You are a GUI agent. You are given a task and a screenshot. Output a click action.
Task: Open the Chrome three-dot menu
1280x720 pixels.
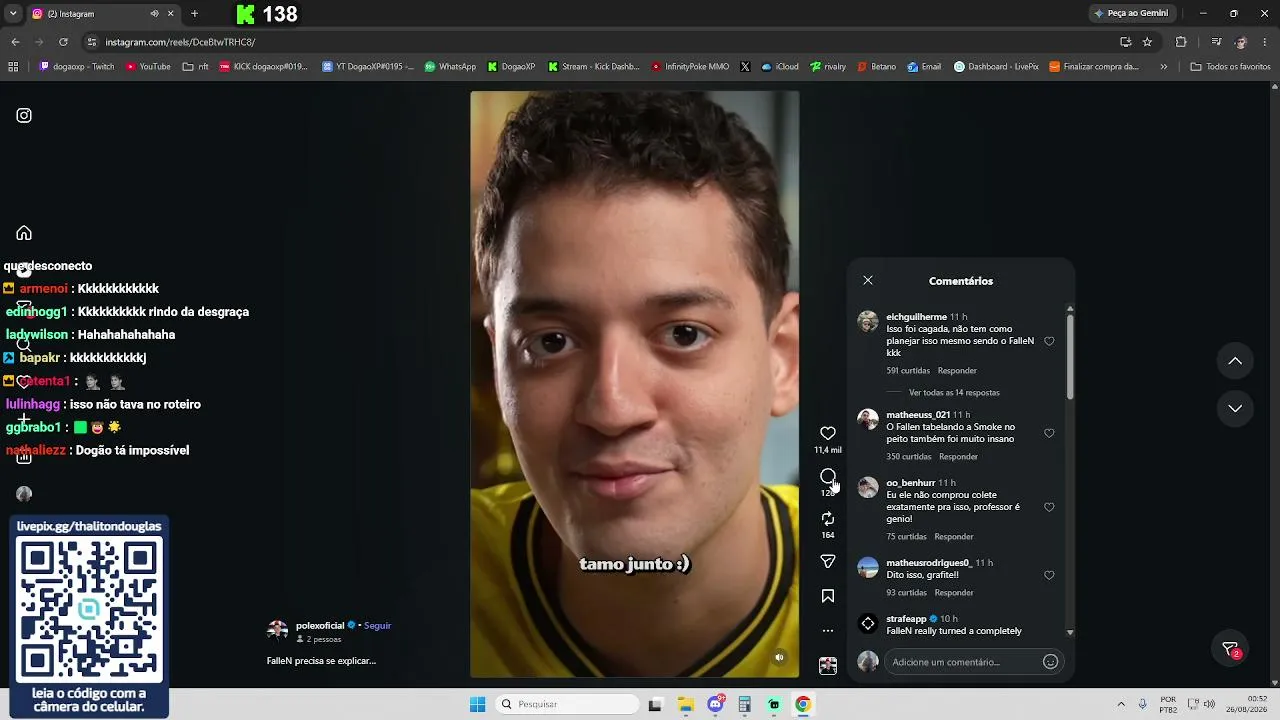(1265, 42)
